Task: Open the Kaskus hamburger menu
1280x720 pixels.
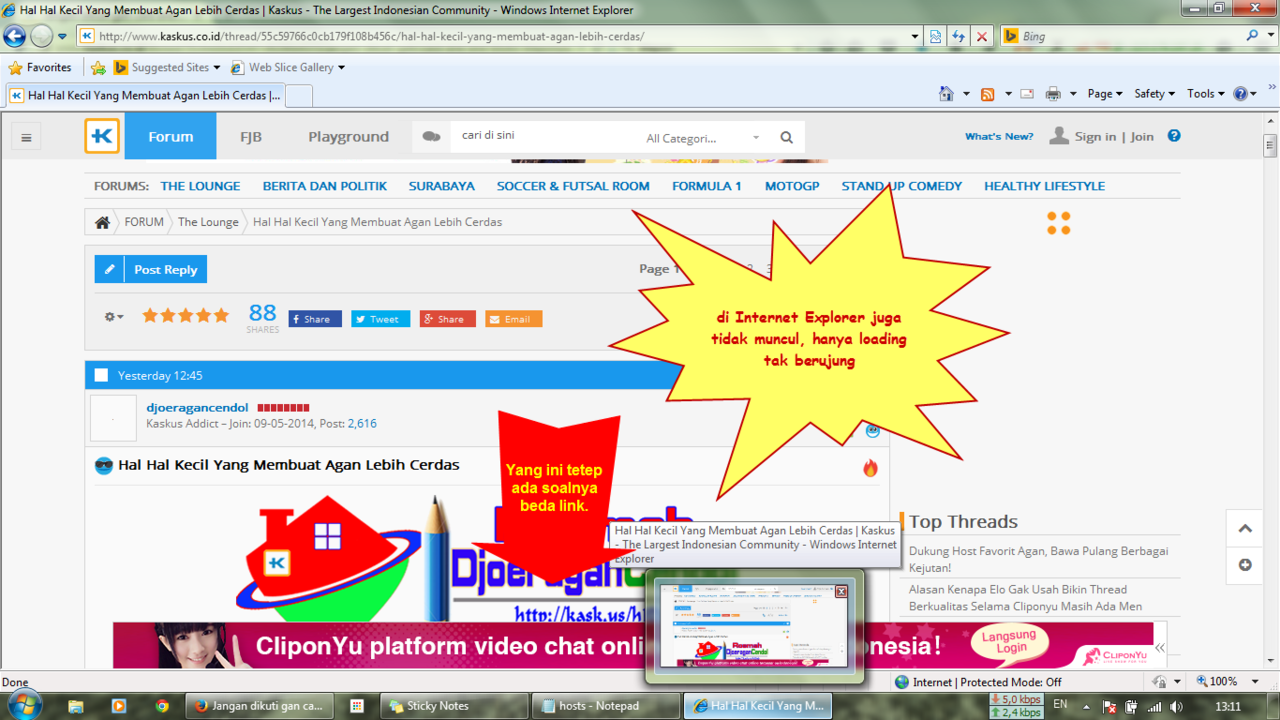Action: coord(26,138)
